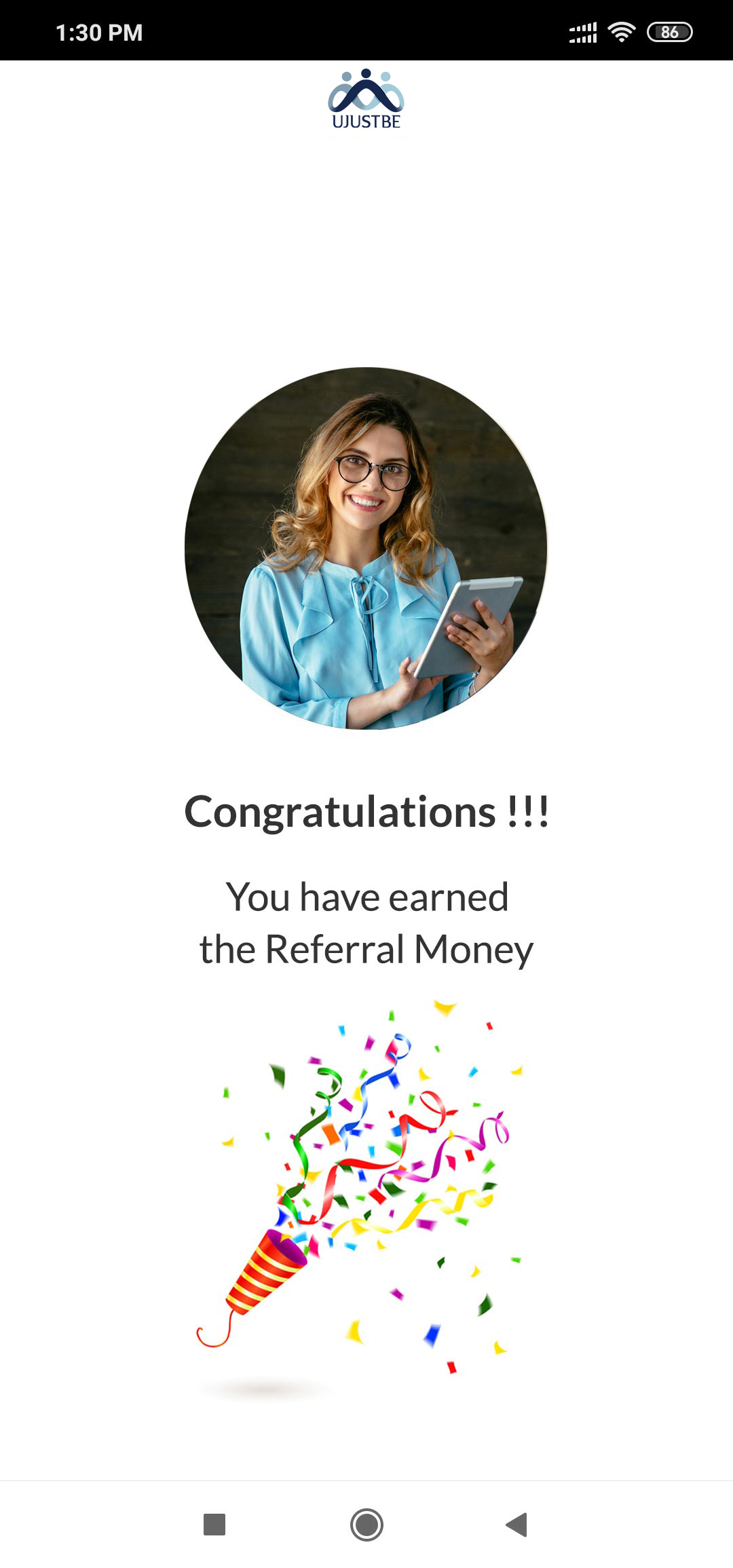Go back using the triangle button
The width and height of the screenshot is (733, 1568).
point(516,1525)
